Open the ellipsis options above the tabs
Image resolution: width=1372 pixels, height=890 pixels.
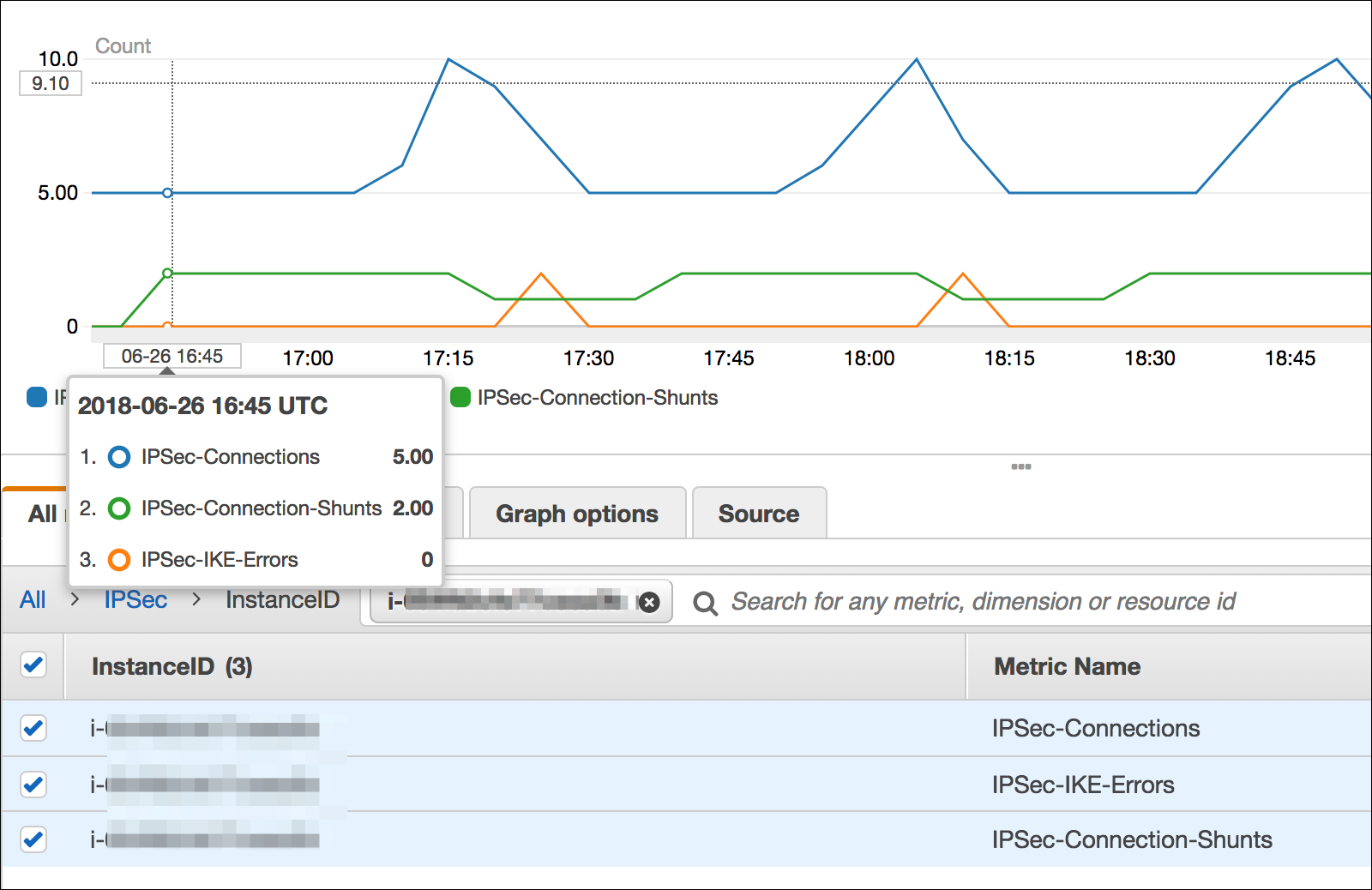1021,466
